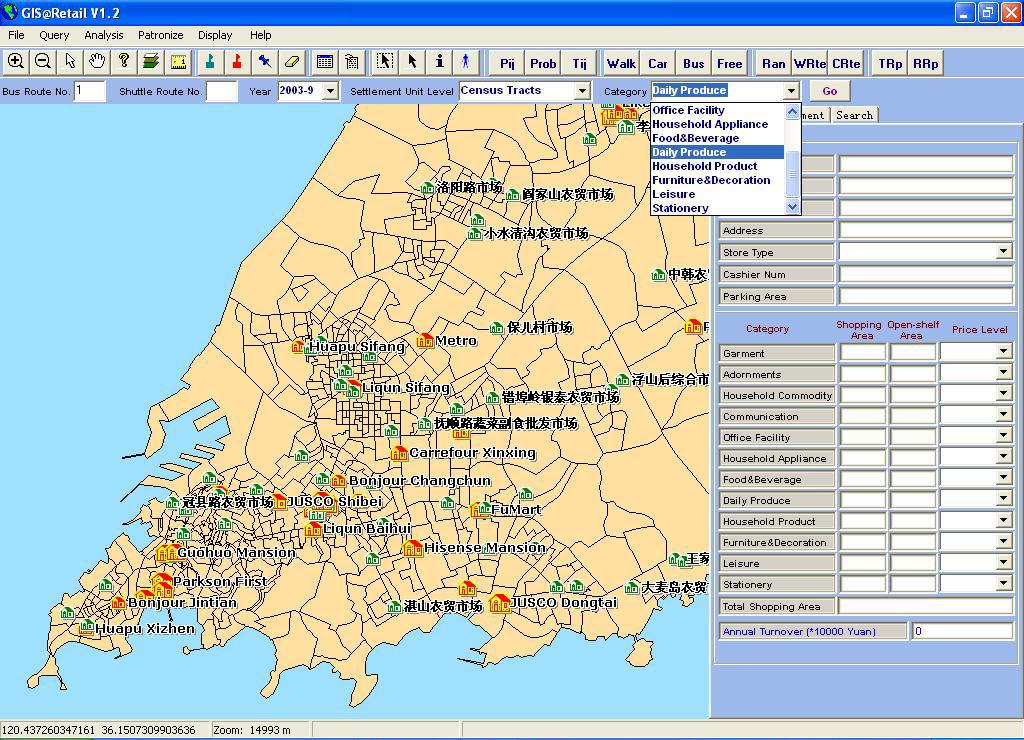The height and width of the screenshot is (740, 1024).
Task: Click the Bus Route No. input field
Action: point(89,91)
